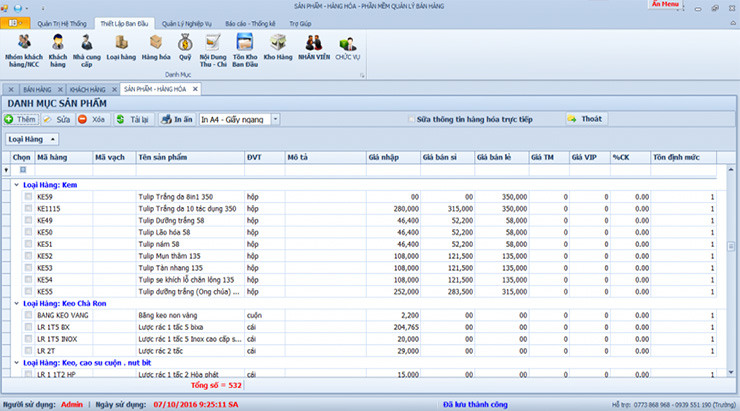The height and width of the screenshot is (411, 740).
Task: Click the Thêm add button
Action: coord(20,119)
